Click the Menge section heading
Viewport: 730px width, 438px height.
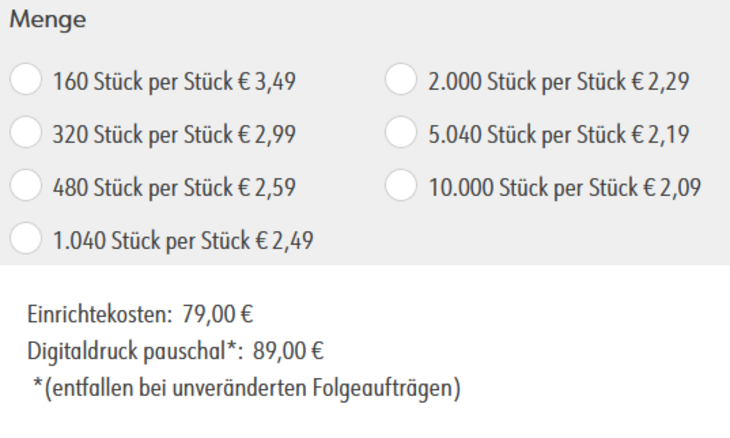click(x=48, y=20)
